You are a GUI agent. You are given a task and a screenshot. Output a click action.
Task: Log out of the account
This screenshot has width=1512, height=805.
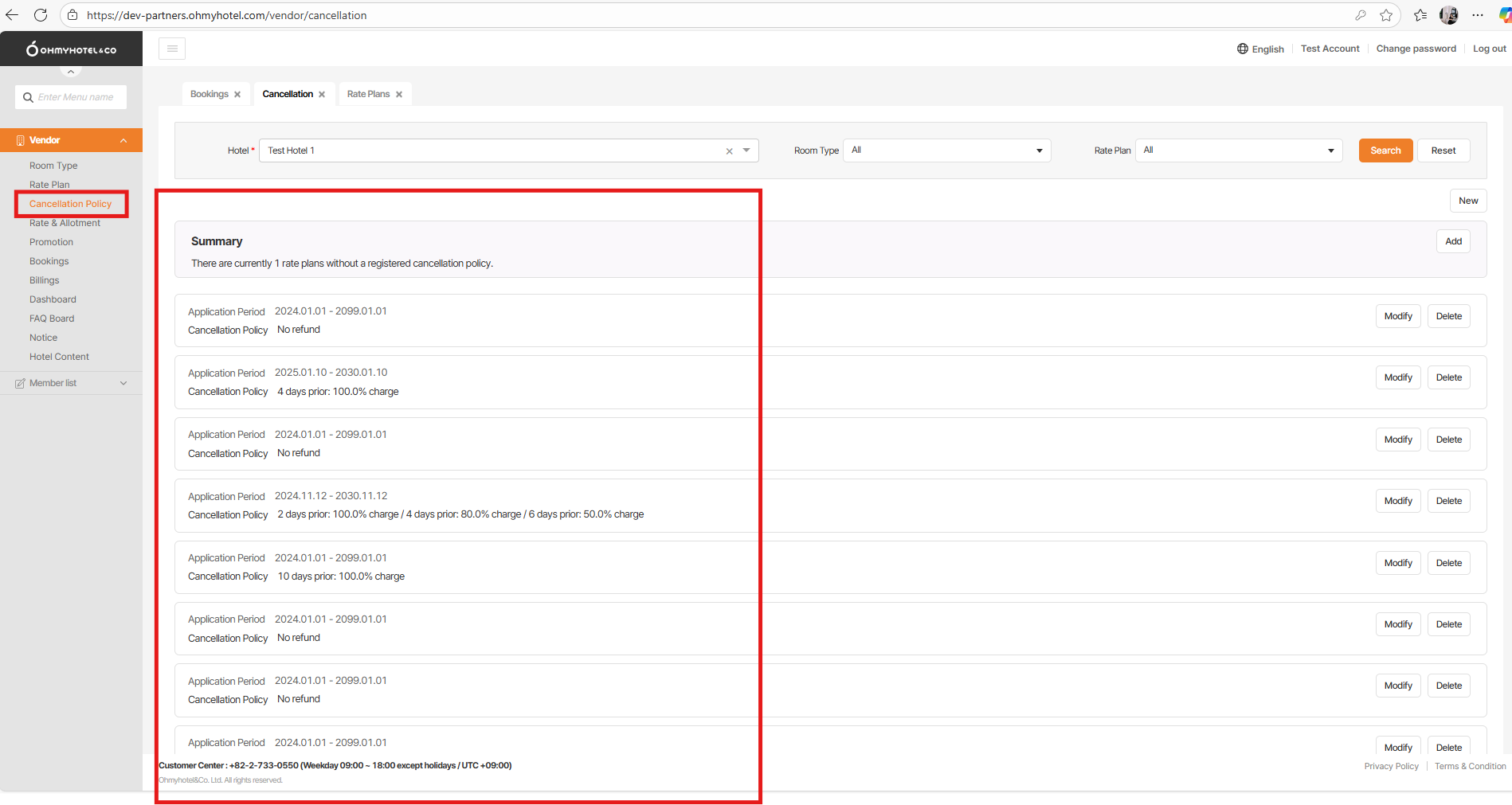click(x=1489, y=49)
